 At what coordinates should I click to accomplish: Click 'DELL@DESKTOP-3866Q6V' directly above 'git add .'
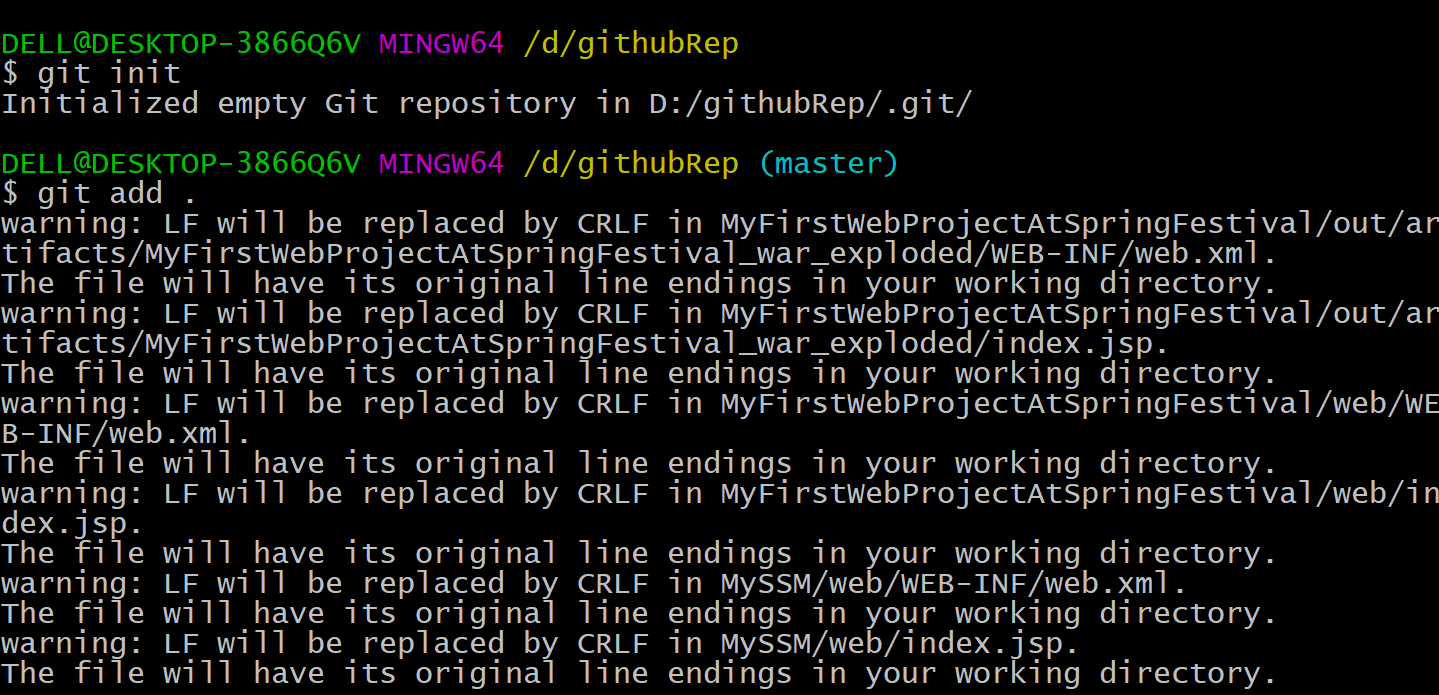(181, 163)
